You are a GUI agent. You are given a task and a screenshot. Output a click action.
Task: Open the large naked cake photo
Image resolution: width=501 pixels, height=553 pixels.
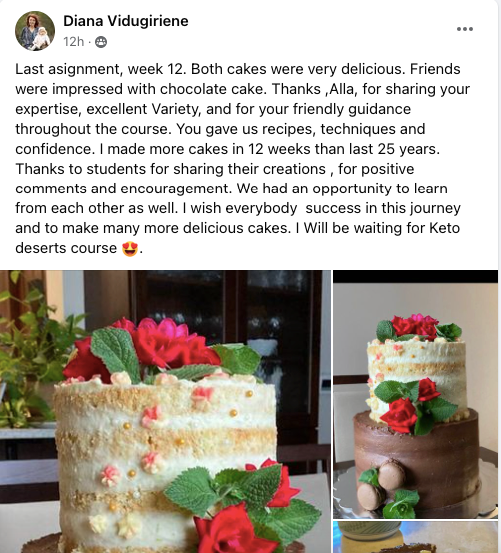coord(165,412)
